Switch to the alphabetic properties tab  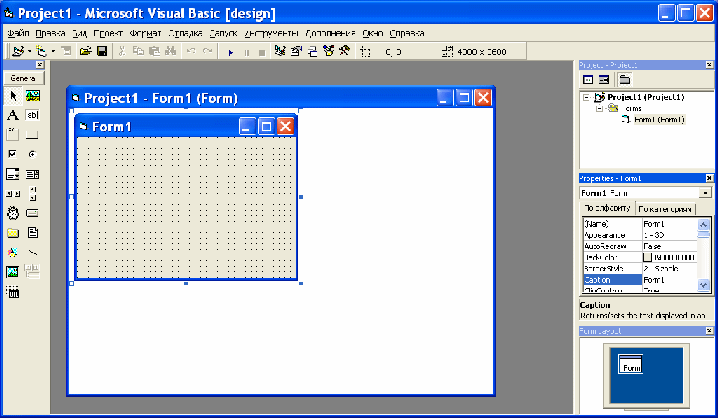(x=608, y=208)
